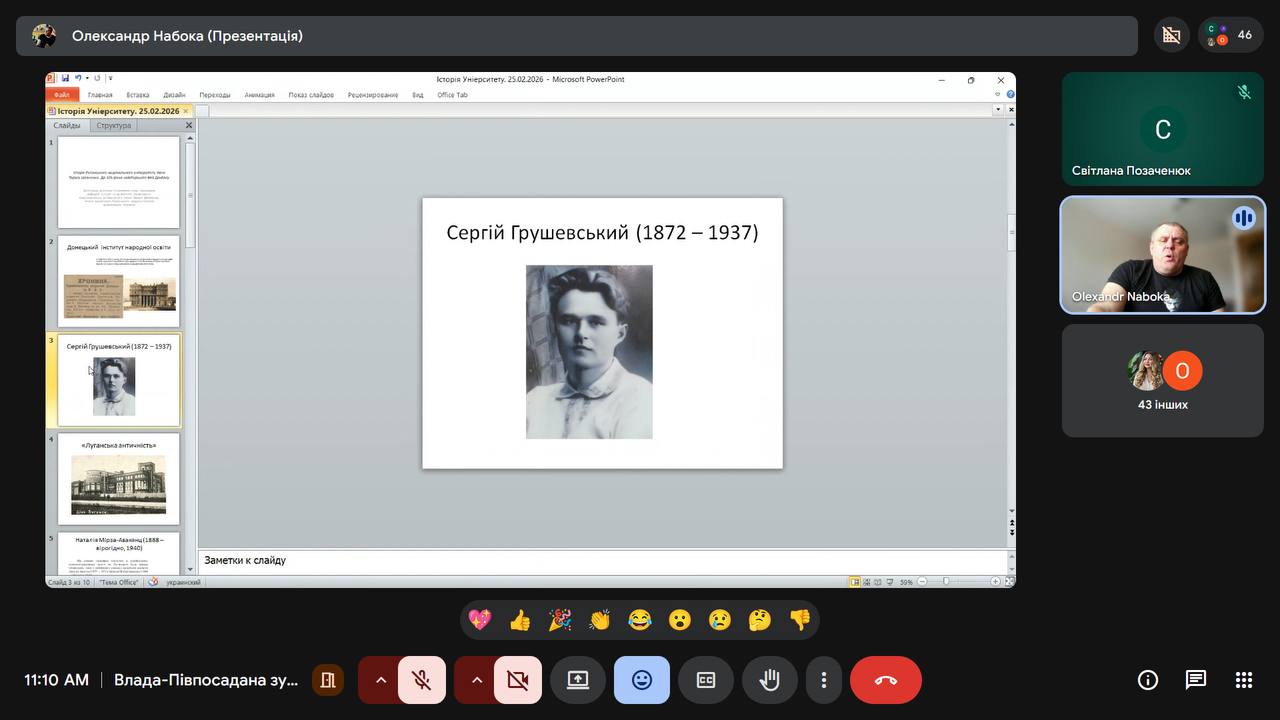Select slide 4 «Луганська античність» thumbnail
This screenshot has width=1280, height=720.
pyautogui.click(x=118, y=479)
